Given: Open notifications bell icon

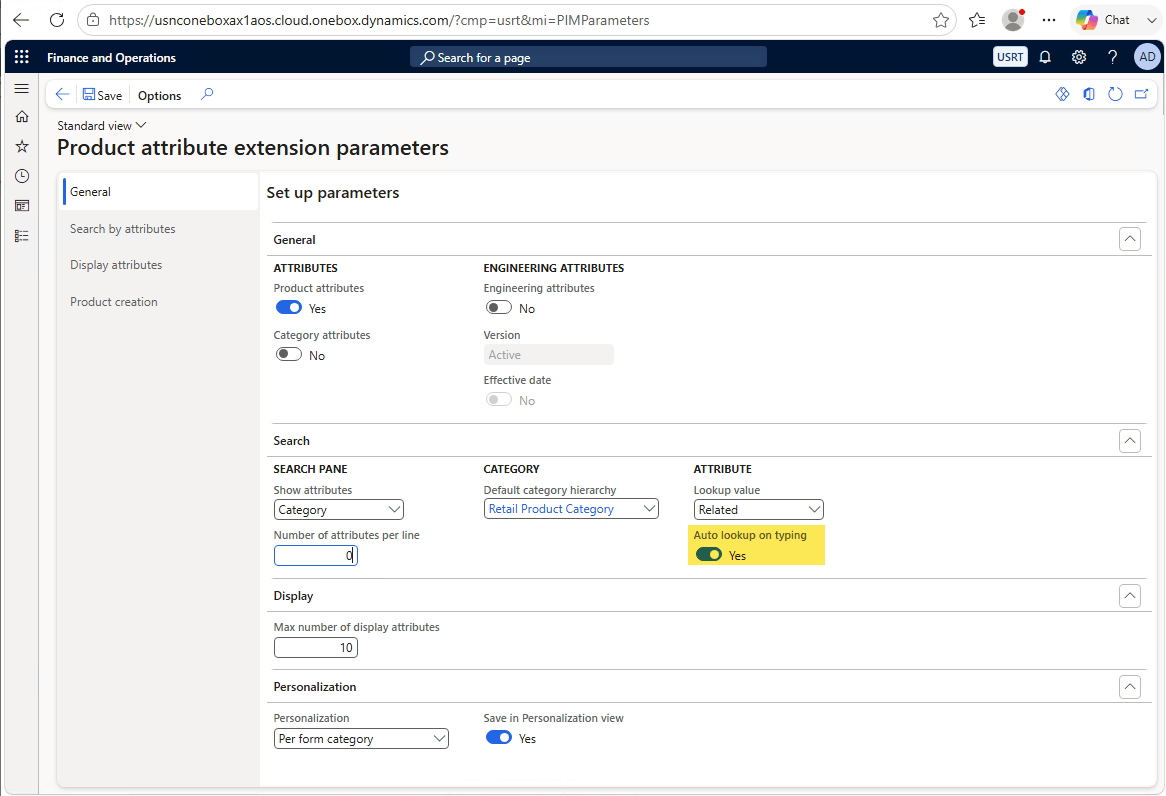Looking at the screenshot, I should coord(1045,57).
